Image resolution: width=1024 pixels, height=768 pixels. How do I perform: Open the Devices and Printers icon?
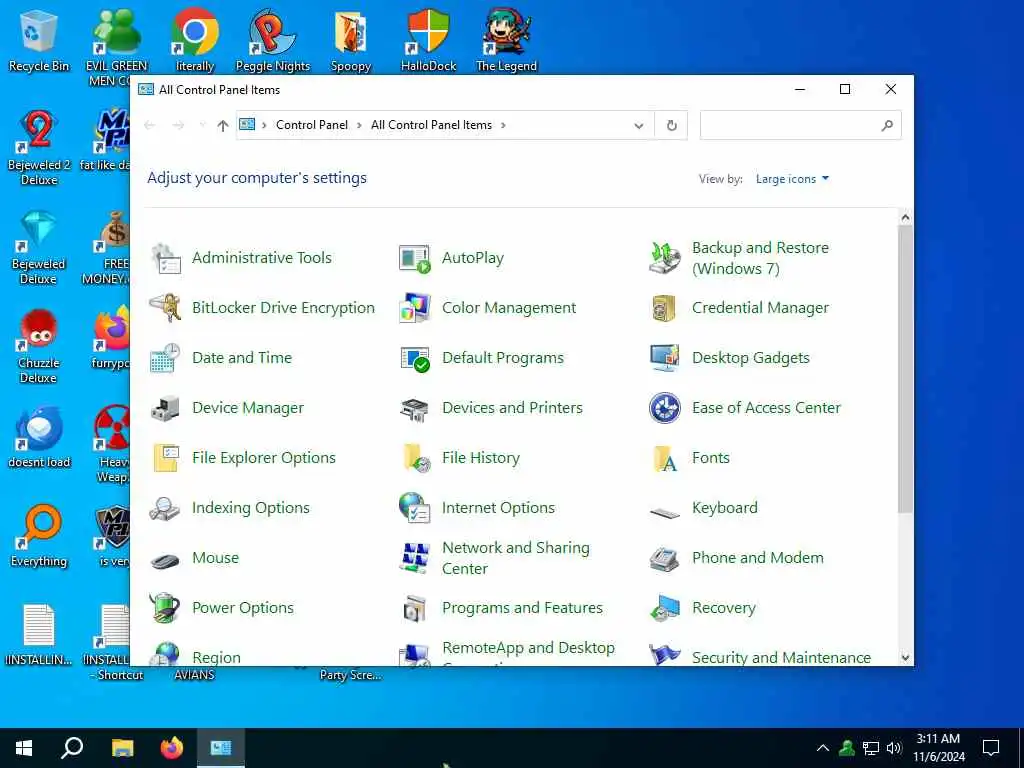(x=415, y=408)
